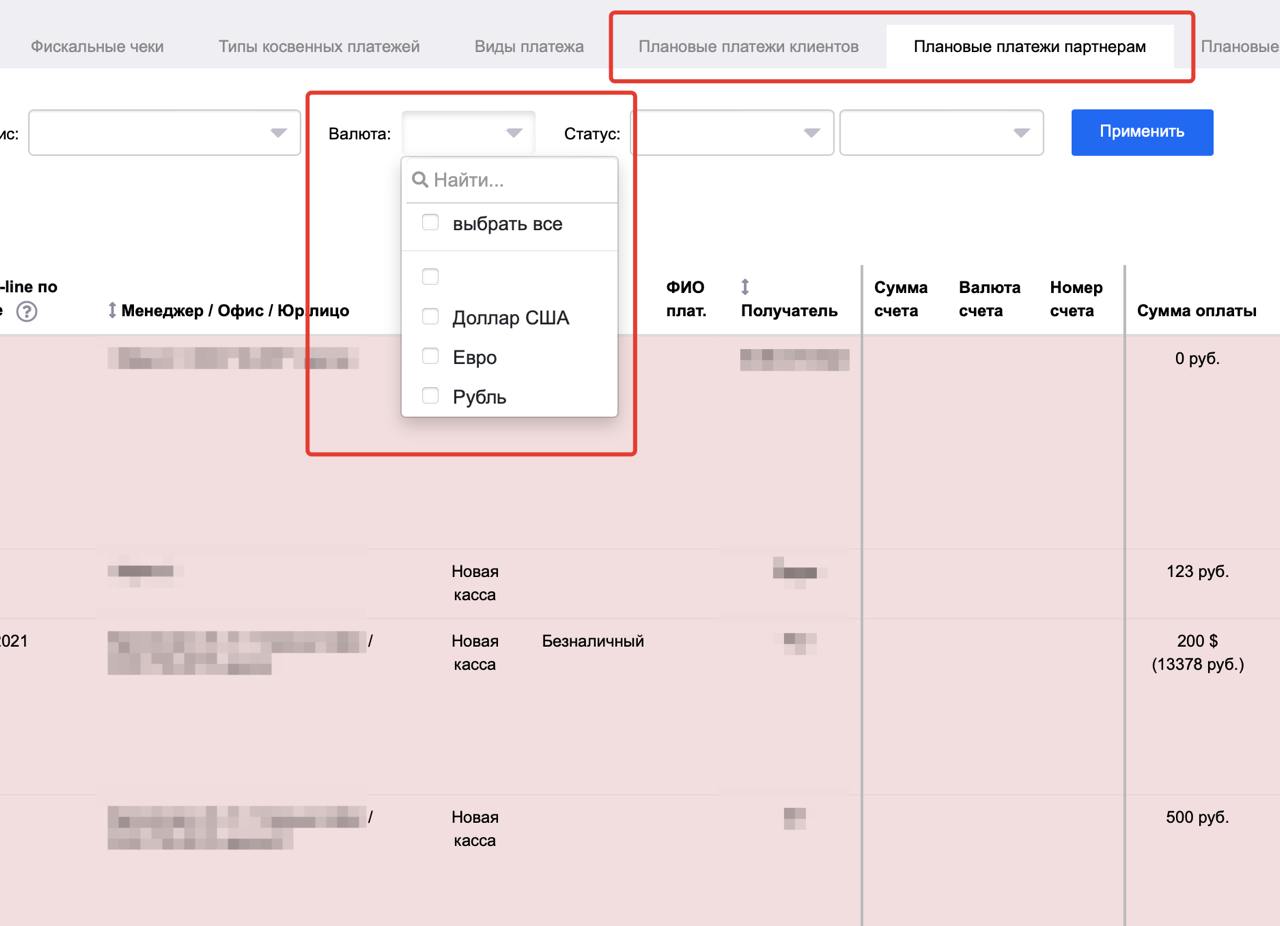Expand the dropdown left of Применить button
Screen dimensions: 1280x926
coord(941,133)
